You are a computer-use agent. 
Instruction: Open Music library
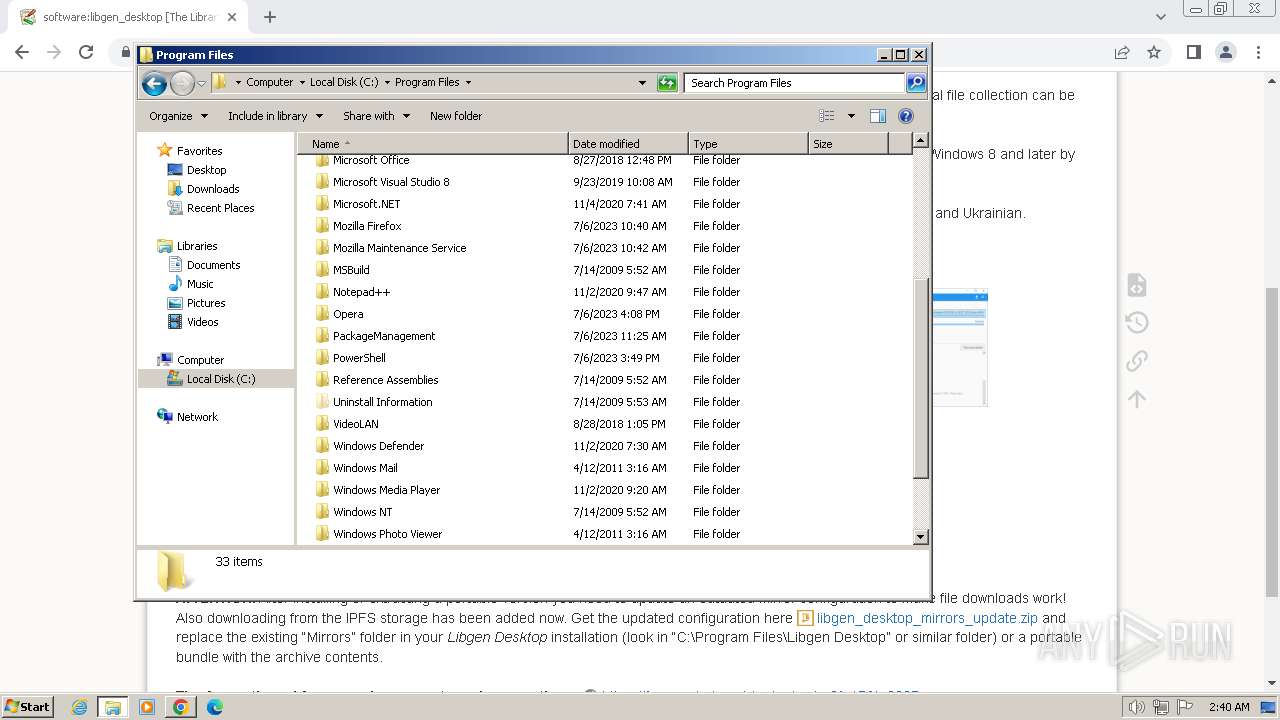click(200, 284)
